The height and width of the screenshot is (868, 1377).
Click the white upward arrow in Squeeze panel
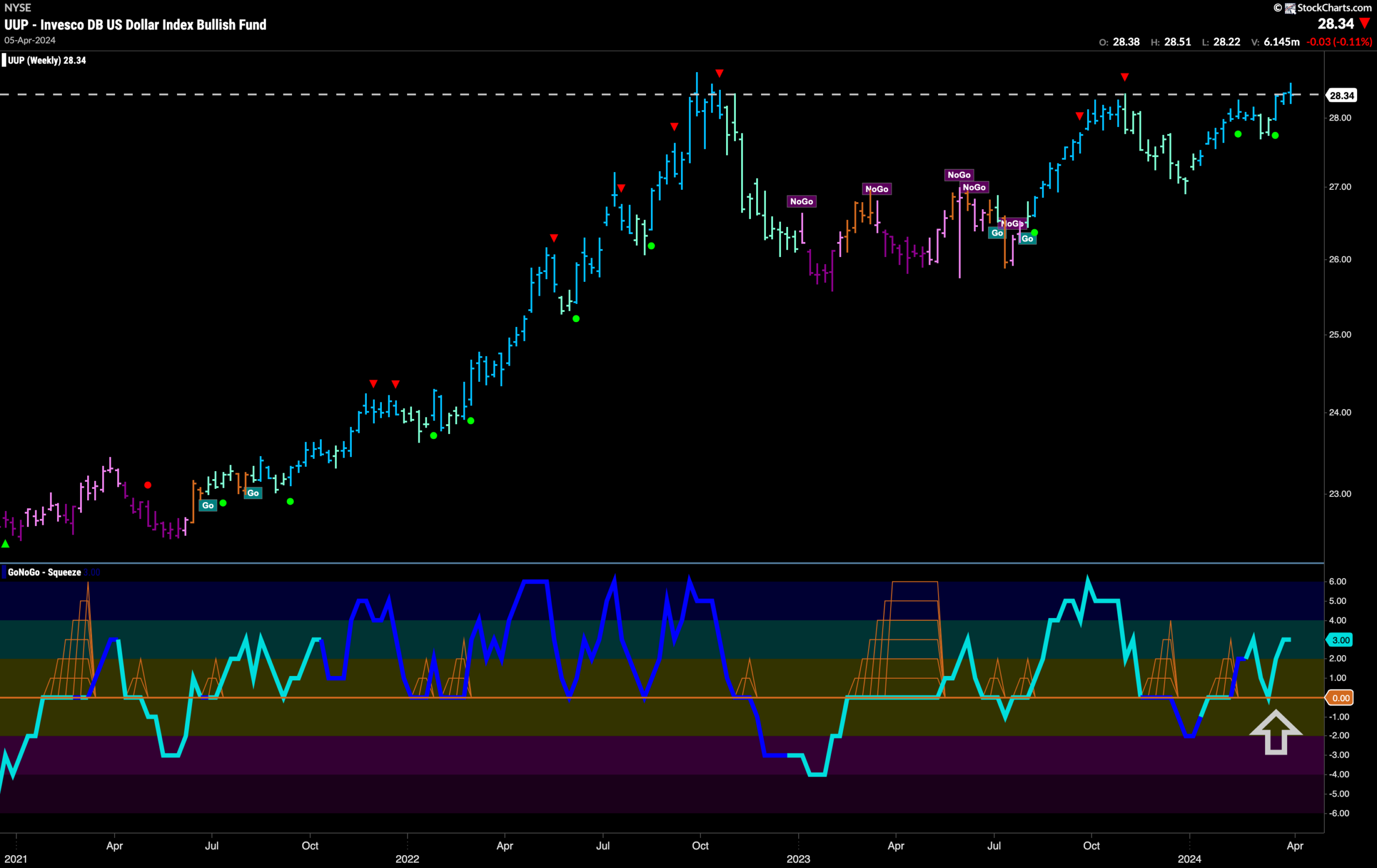[1275, 732]
